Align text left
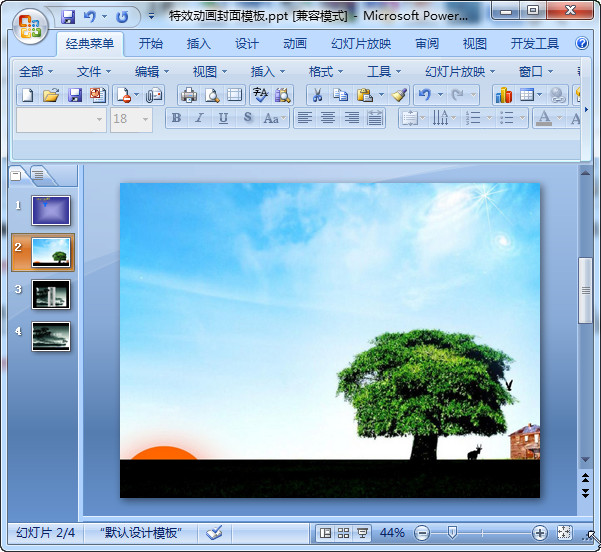Image resolution: width=601 pixels, height=552 pixels. pyautogui.click(x=305, y=118)
